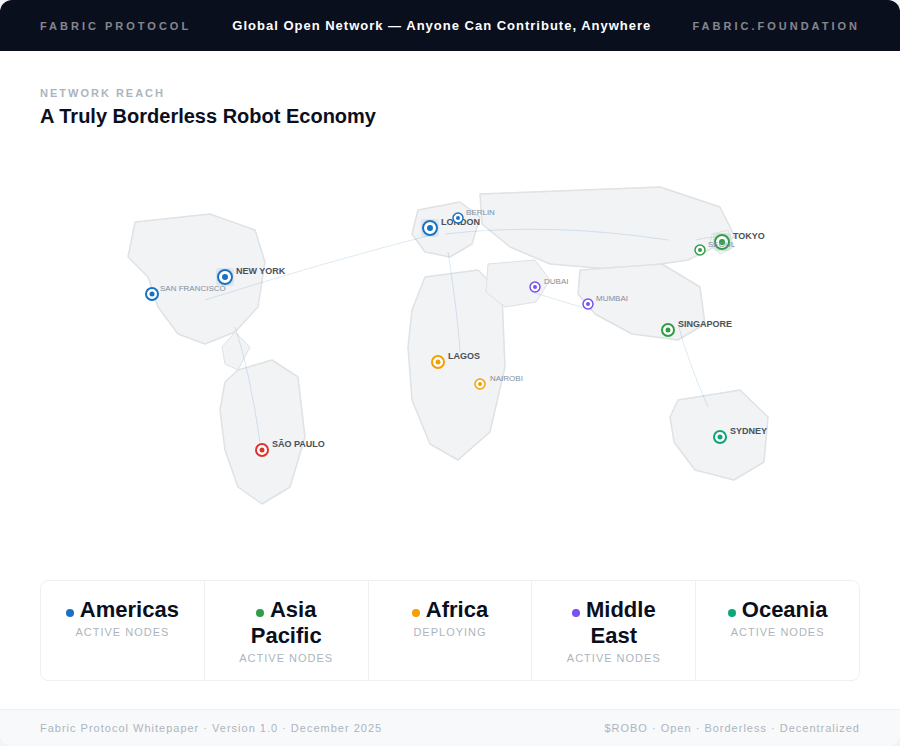Screen dimensions: 900x746
Task: Select the red São Paulo node marker
Action: click(x=262, y=450)
